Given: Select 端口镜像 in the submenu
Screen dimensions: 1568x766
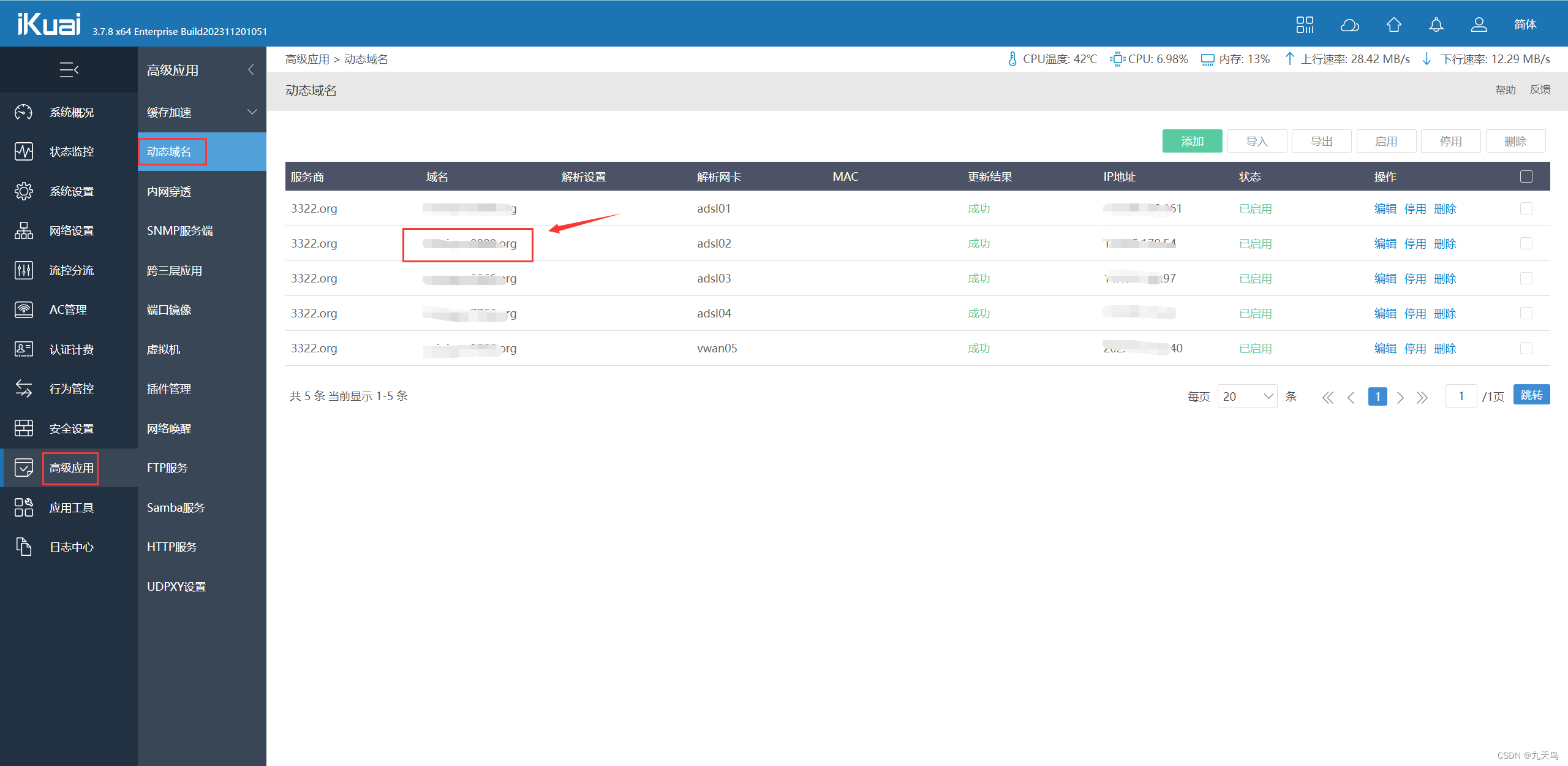Looking at the screenshot, I should click(169, 310).
